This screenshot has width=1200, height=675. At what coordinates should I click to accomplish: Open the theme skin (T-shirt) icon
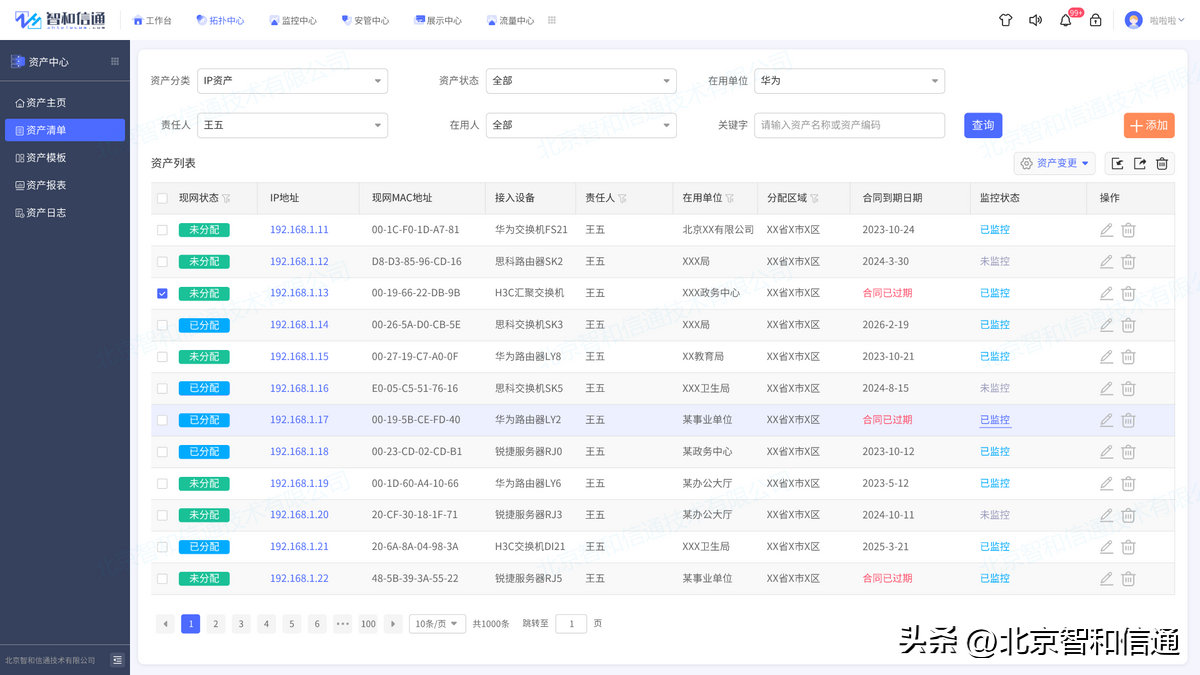click(x=1006, y=20)
